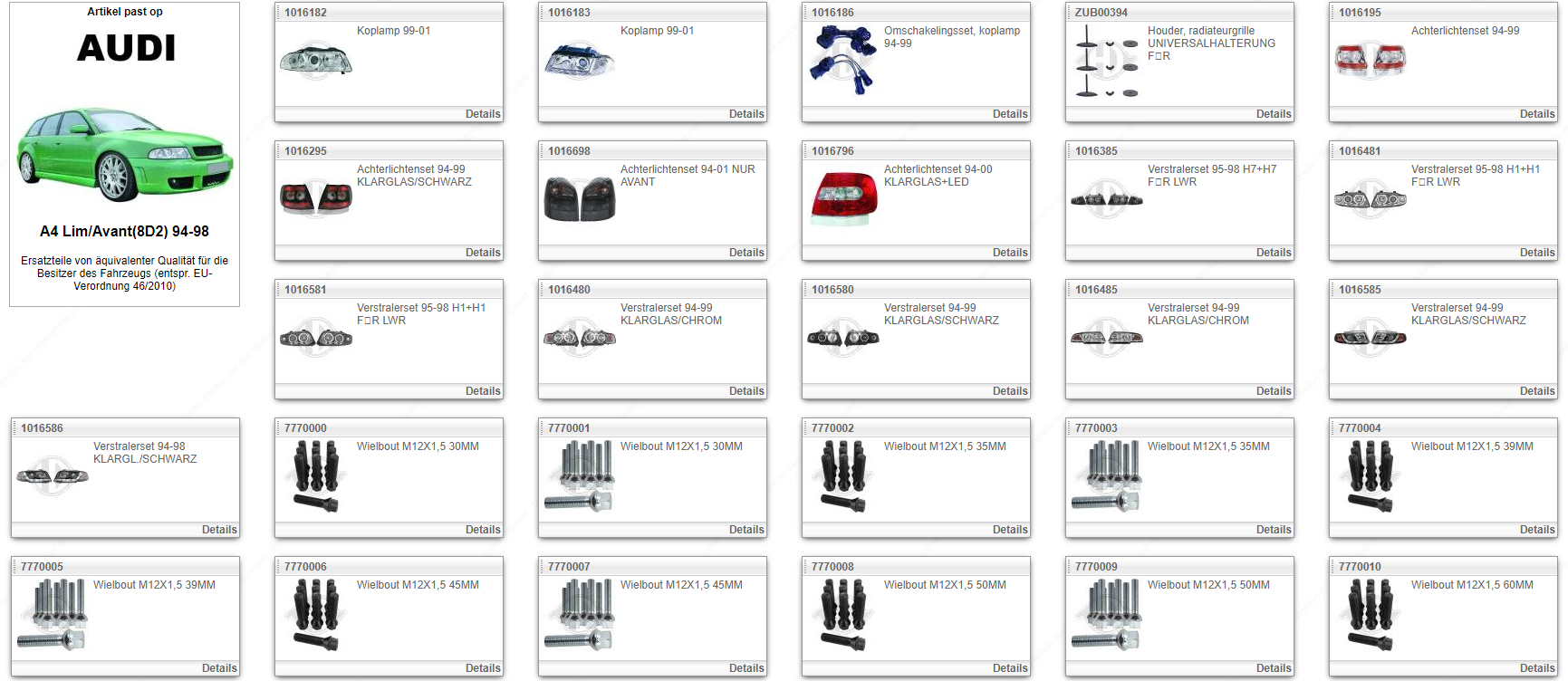Open Details for 1016480 Verstralerset KLARGLAS/CHROM
This screenshot has height=681, width=1568.
pyautogui.click(x=746, y=391)
